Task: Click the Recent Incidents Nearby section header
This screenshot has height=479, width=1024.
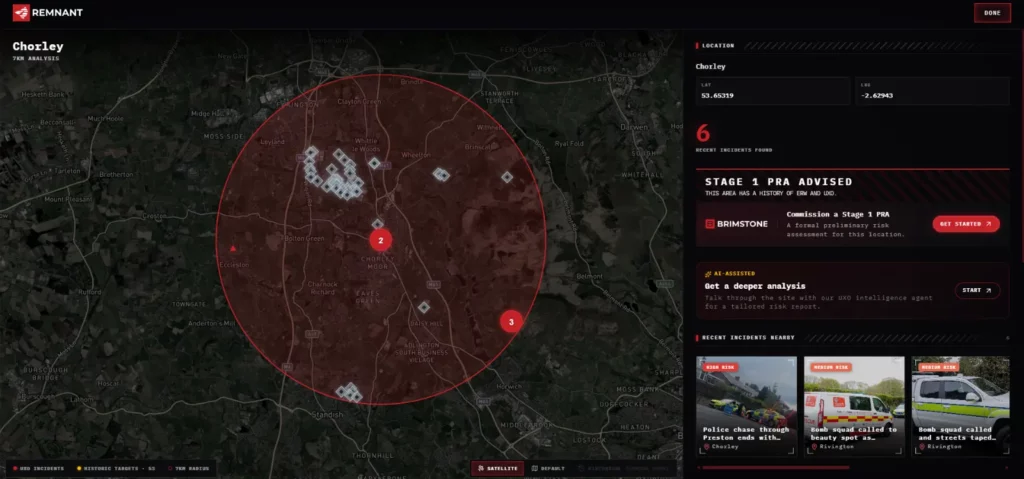Action: pyautogui.click(x=748, y=338)
